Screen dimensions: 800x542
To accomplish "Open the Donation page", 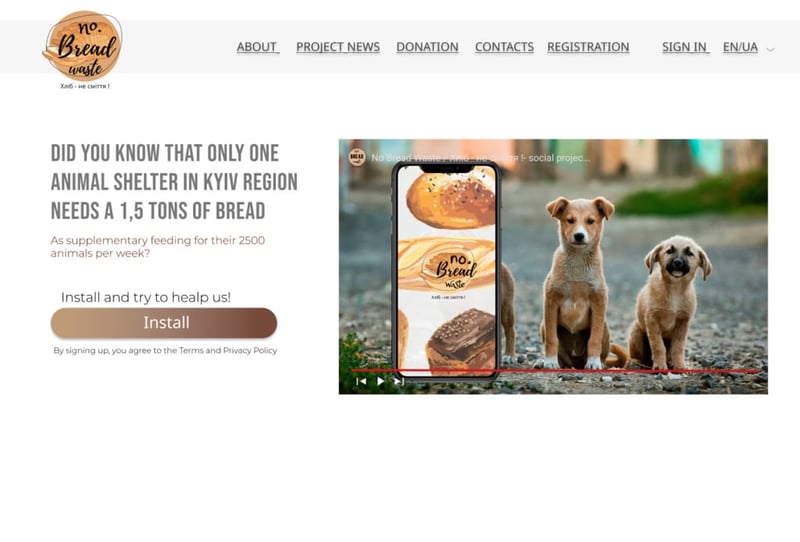I will pos(428,47).
